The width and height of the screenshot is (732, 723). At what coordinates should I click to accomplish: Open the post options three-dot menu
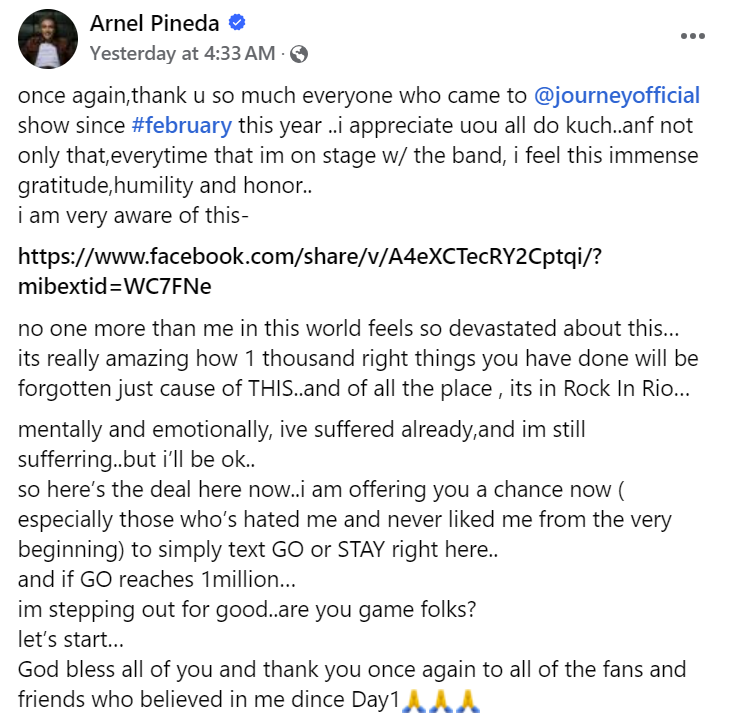692,36
